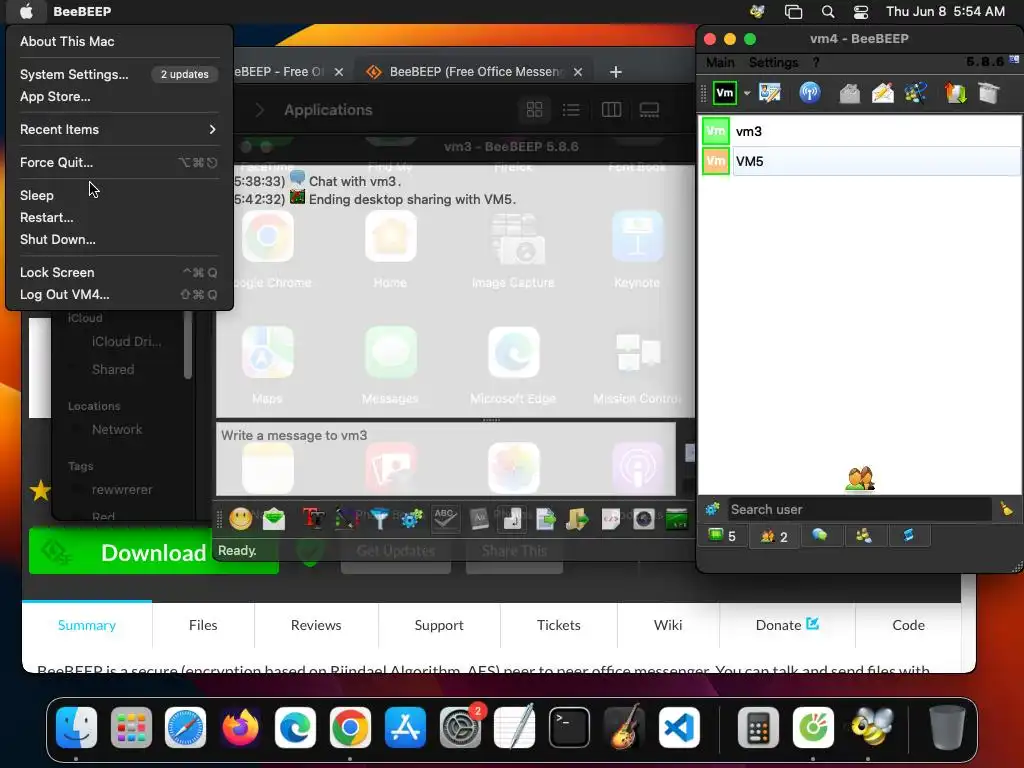Click the Write a message to vm3 field
The height and width of the screenshot is (768, 1024).
(x=446, y=459)
